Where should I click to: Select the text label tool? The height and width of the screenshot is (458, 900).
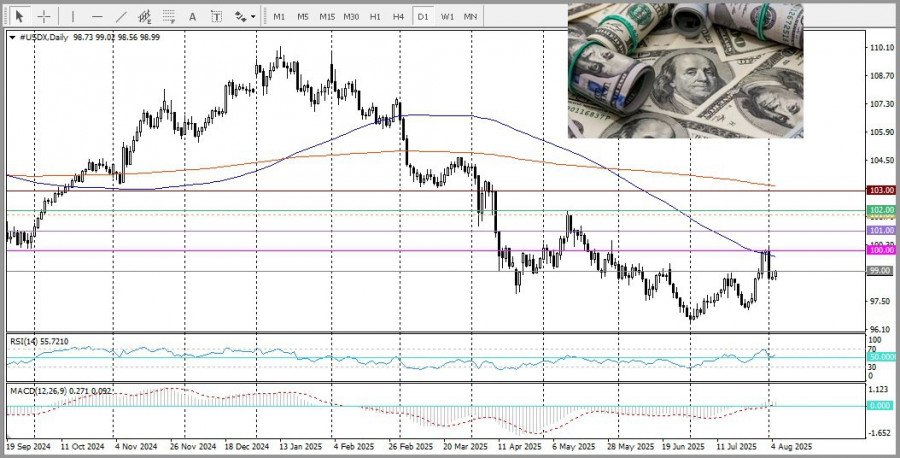pos(216,17)
